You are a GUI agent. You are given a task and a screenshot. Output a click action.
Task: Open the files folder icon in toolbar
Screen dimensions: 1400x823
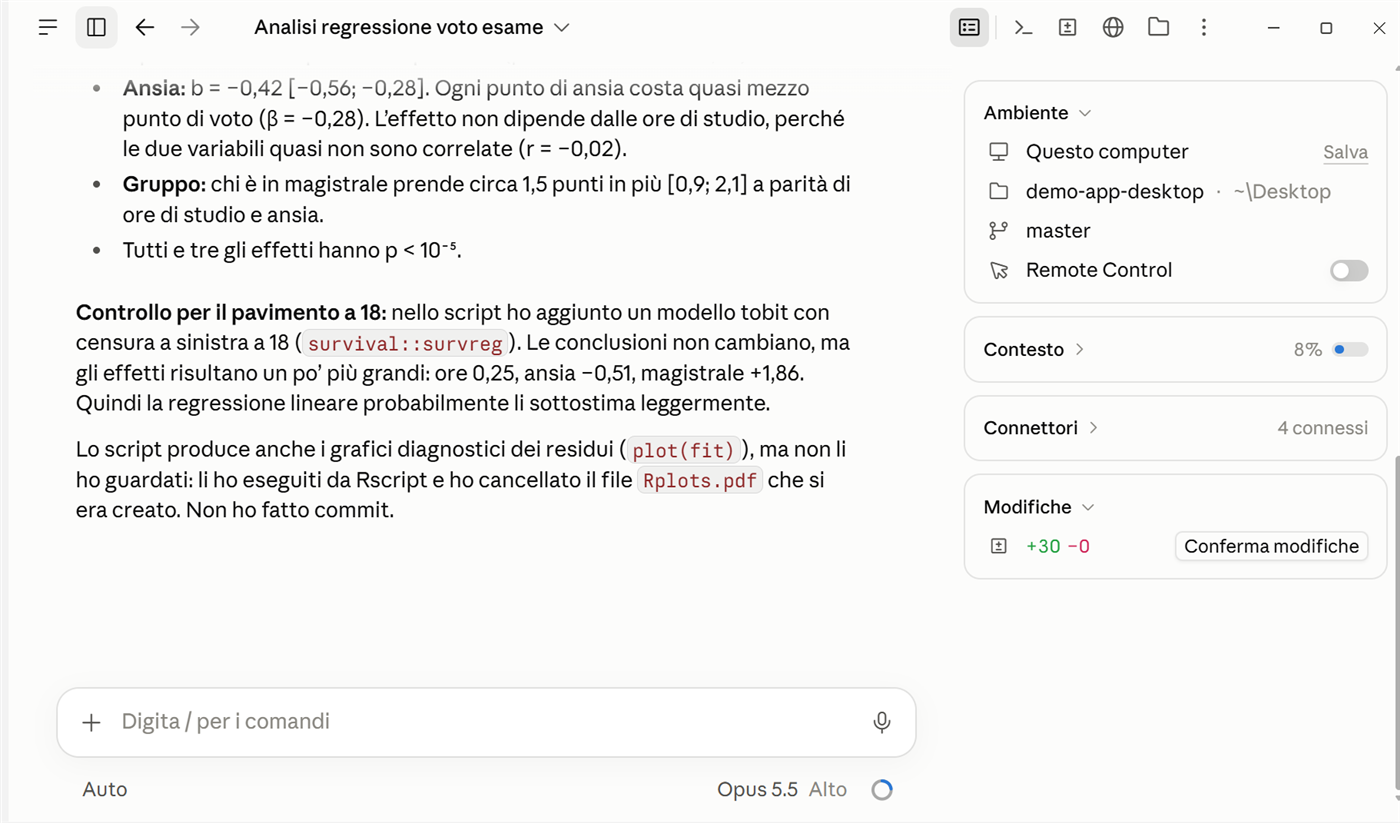1158,28
